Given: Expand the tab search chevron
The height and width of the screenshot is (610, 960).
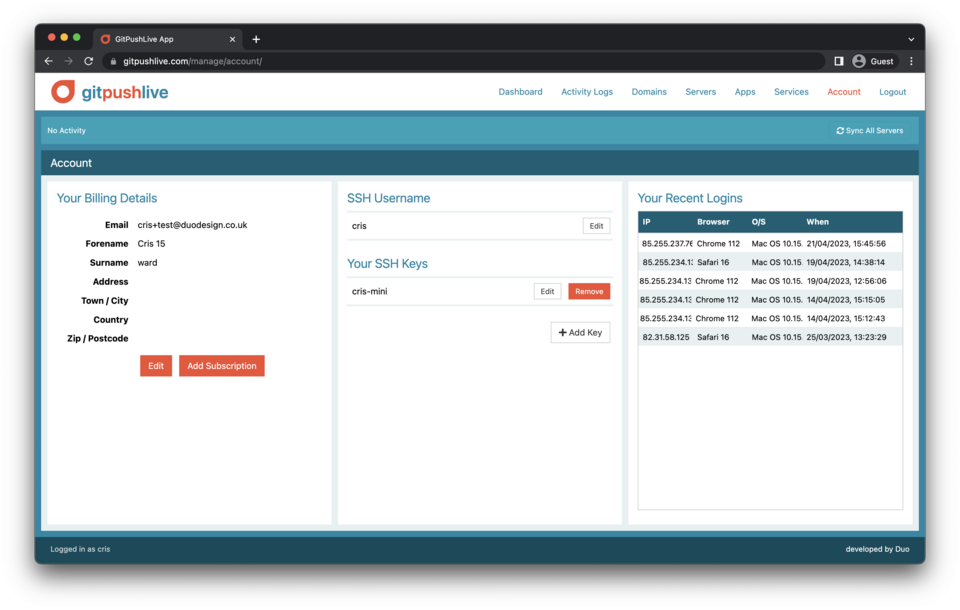Looking at the screenshot, I should (x=911, y=39).
